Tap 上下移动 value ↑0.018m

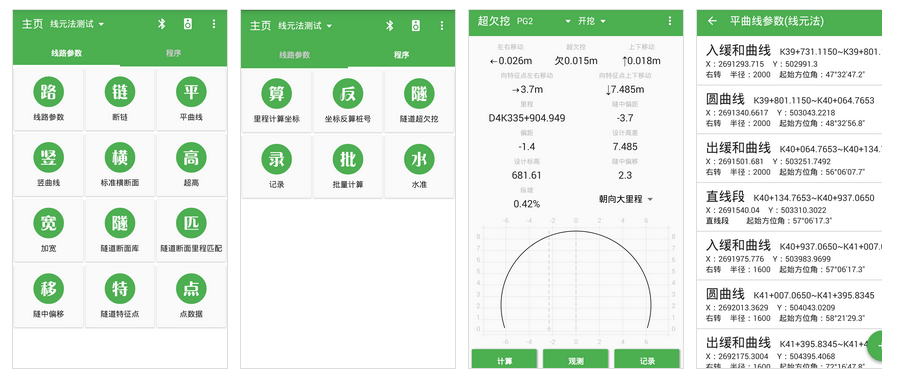click(641, 61)
